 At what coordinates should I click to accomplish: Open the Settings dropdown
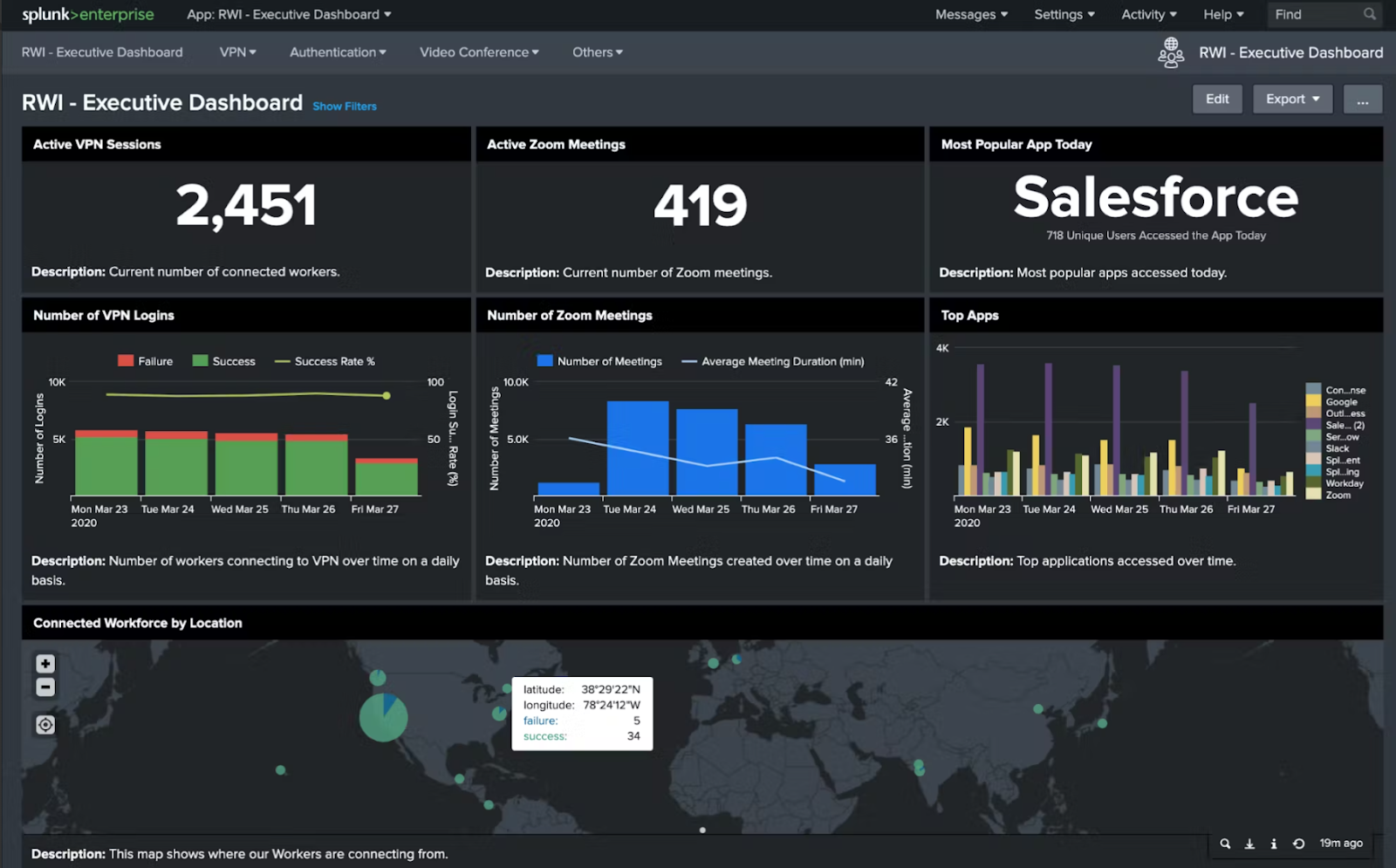1064,15
